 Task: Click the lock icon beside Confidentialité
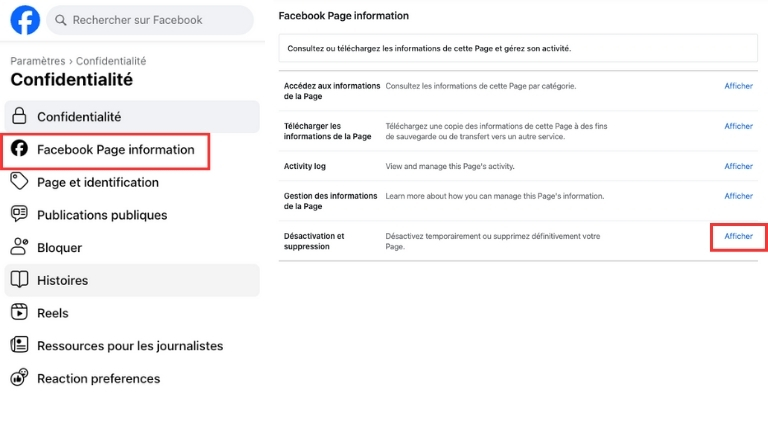(x=19, y=116)
